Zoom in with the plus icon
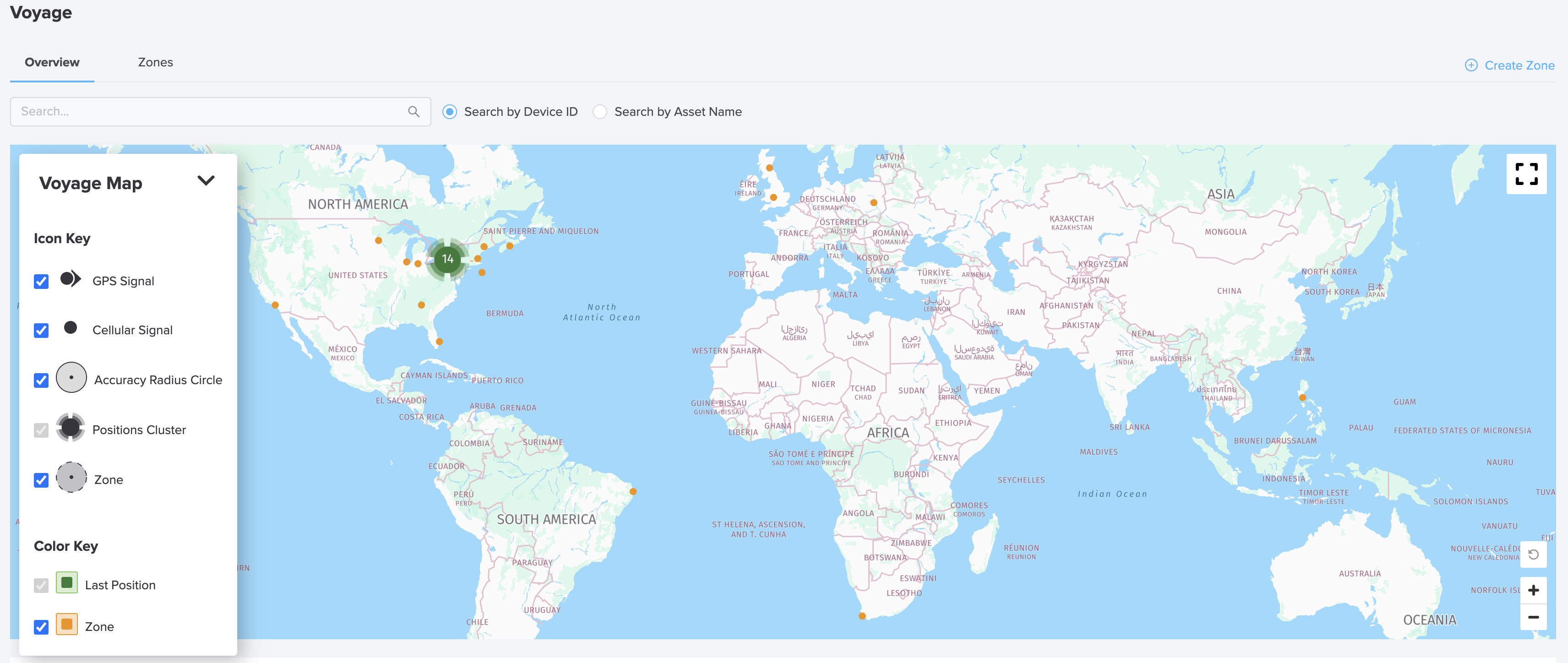This screenshot has height=663, width=1568. pos(1533,590)
